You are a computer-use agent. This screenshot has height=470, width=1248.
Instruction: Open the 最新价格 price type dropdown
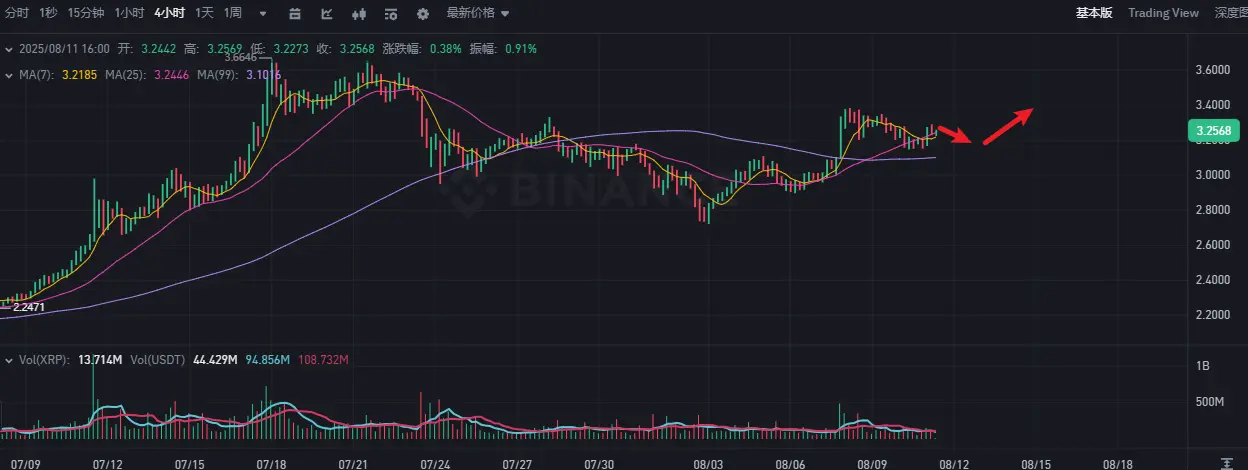[x=478, y=13]
